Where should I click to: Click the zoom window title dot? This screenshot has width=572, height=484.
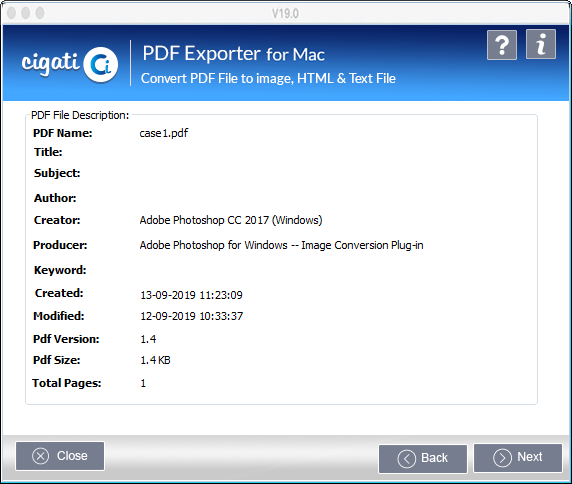coord(40,13)
